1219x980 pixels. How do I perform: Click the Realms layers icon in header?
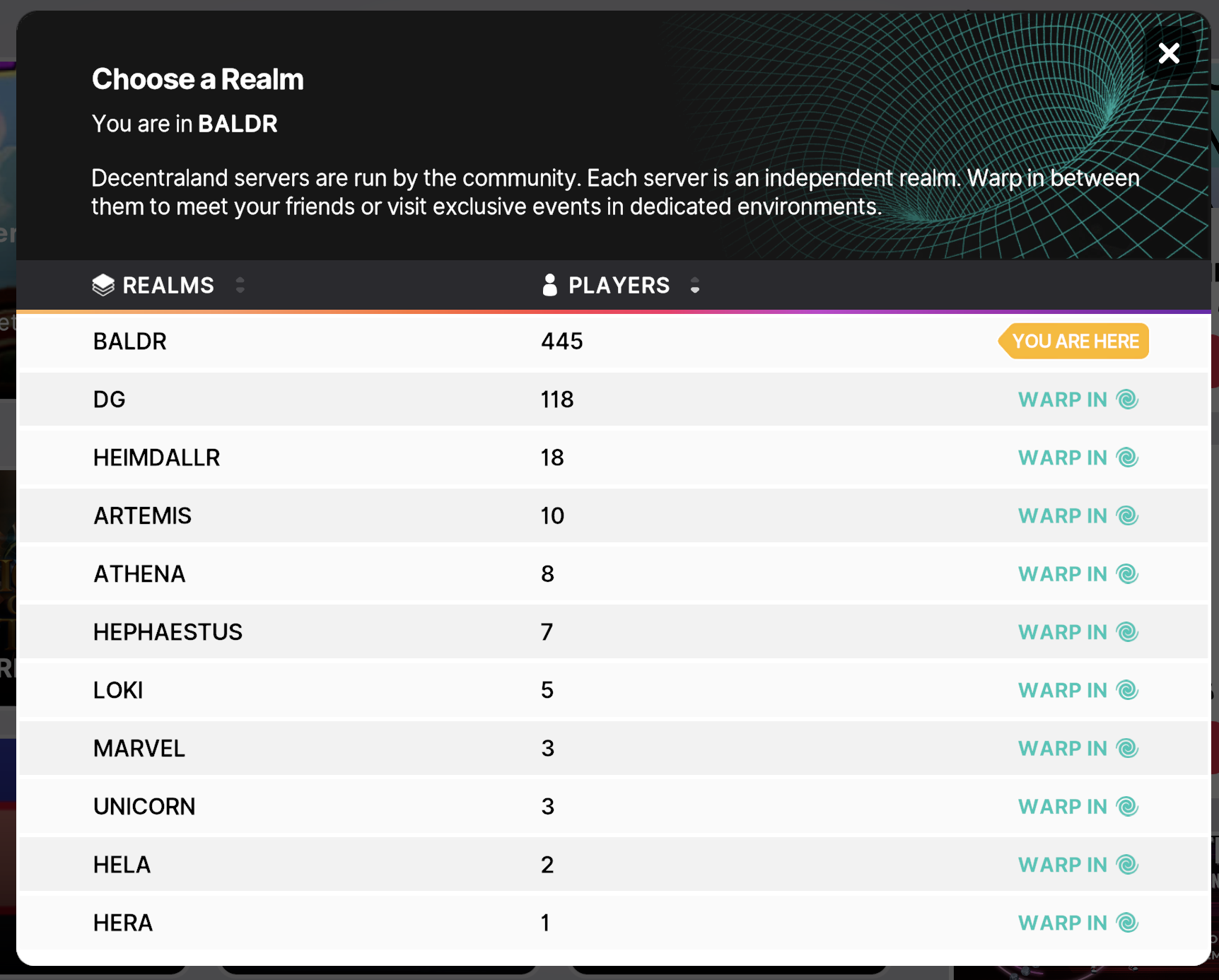(x=103, y=285)
